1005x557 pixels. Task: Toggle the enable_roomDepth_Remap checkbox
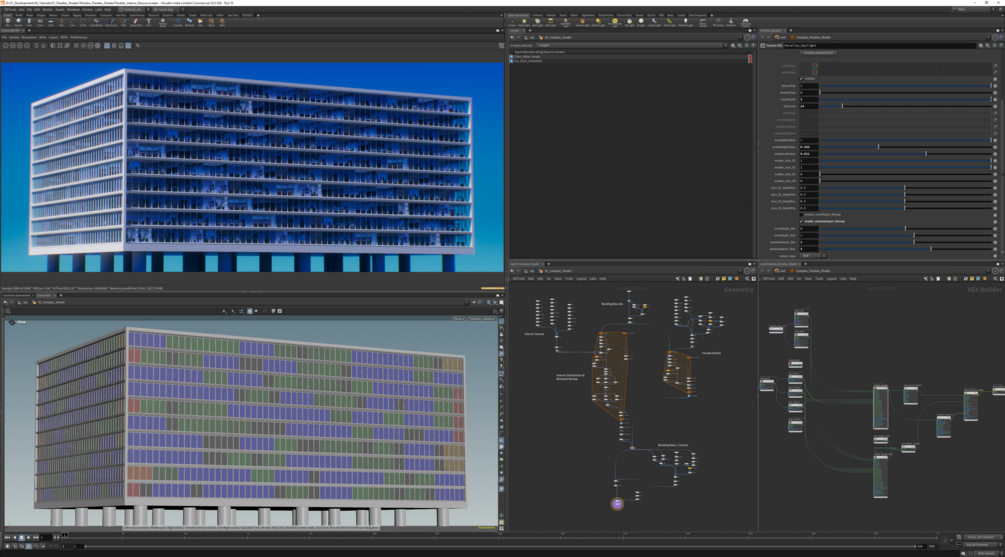(801, 215)
